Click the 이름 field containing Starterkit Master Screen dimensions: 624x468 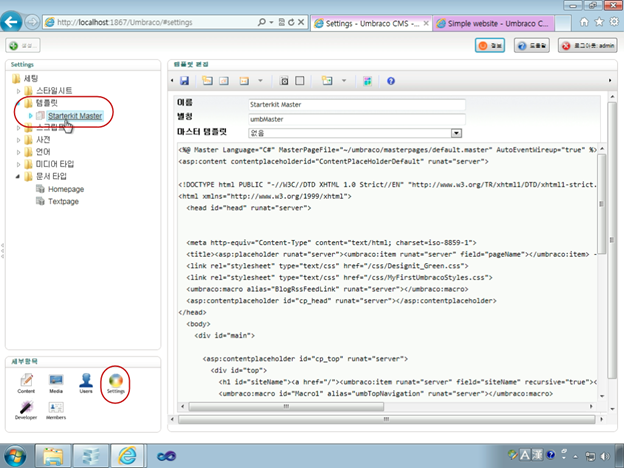357,105
